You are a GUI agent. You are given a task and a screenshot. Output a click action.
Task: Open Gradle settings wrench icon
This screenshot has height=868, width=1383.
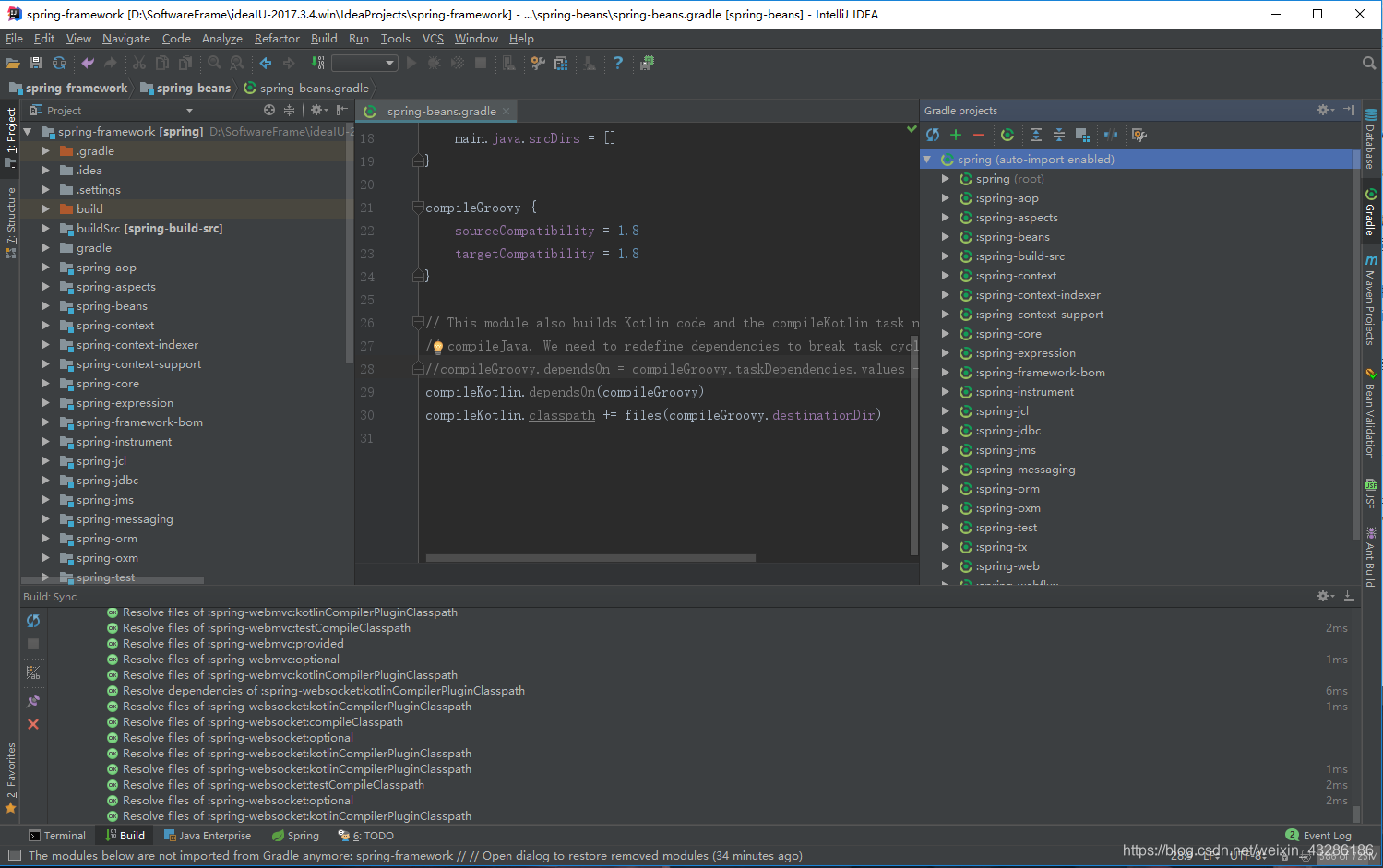click(x=1139, y=136)
